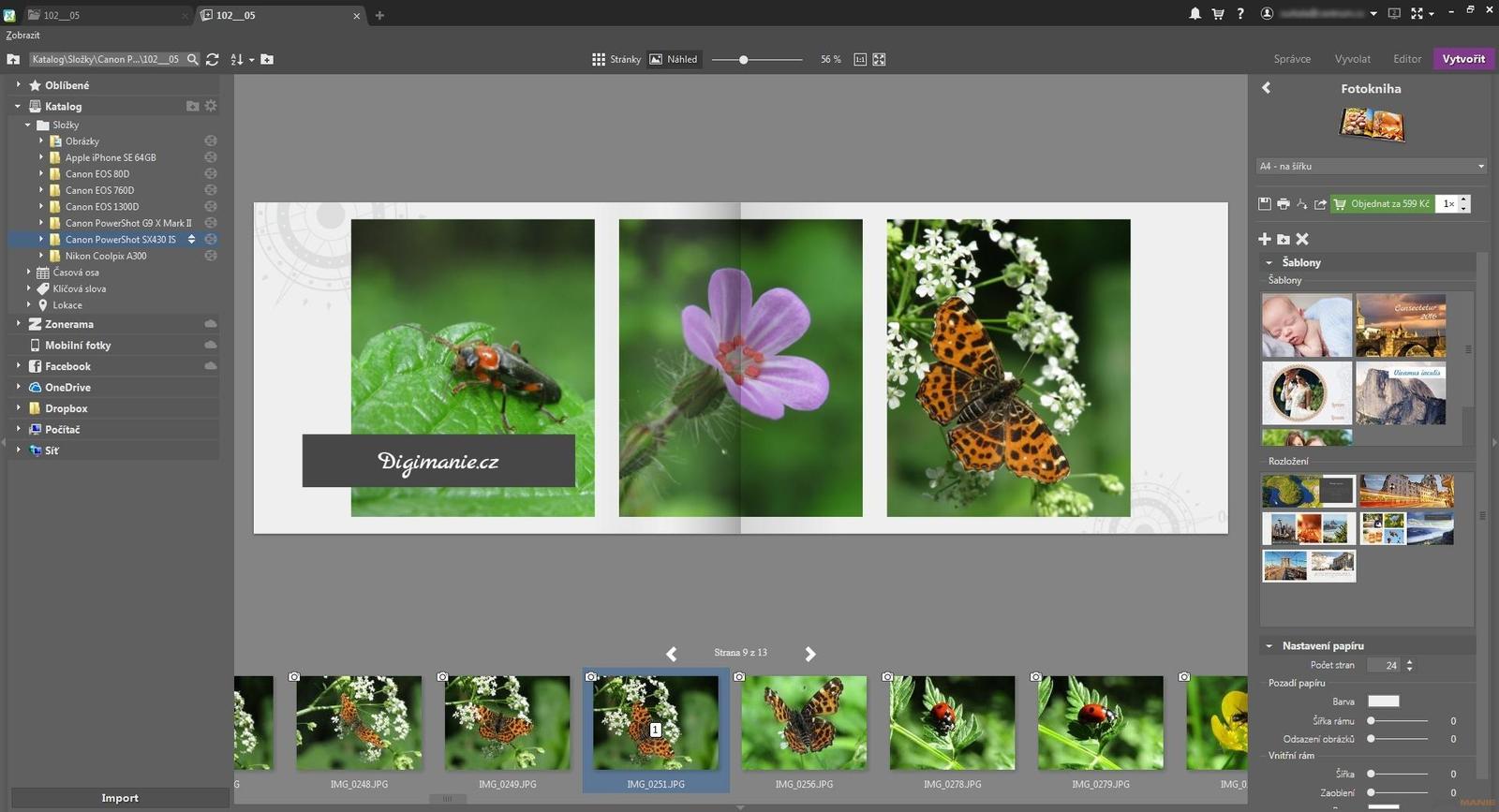Toggle sync icon for Nikon Coolpix A300
This screenshot has height=812, width=1499.
[x=211, y=255]
